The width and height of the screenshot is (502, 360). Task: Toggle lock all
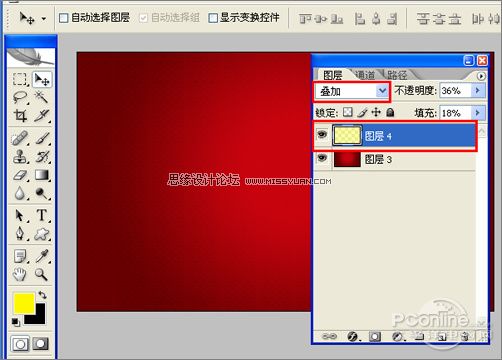(x=390, y=112)
